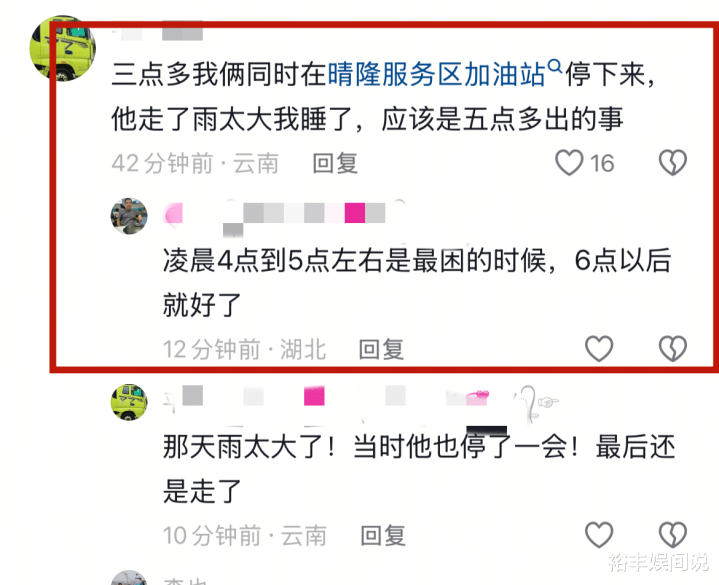Dislike the top comment from 云南
The height and width of the screenshot is (585, 719).
click(x=673, y=163)
